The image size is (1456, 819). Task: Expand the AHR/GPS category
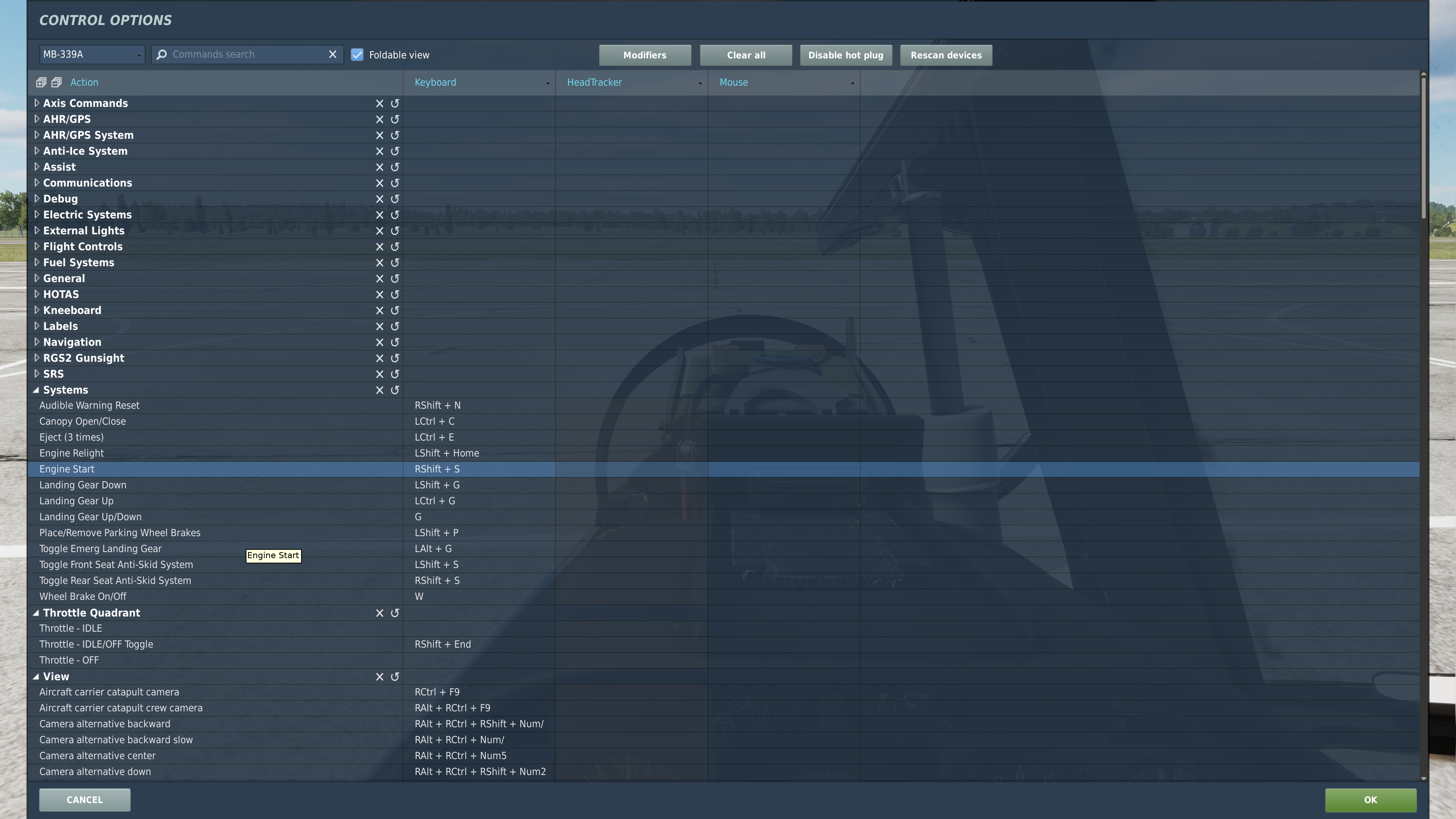click(x=36, y=119)
